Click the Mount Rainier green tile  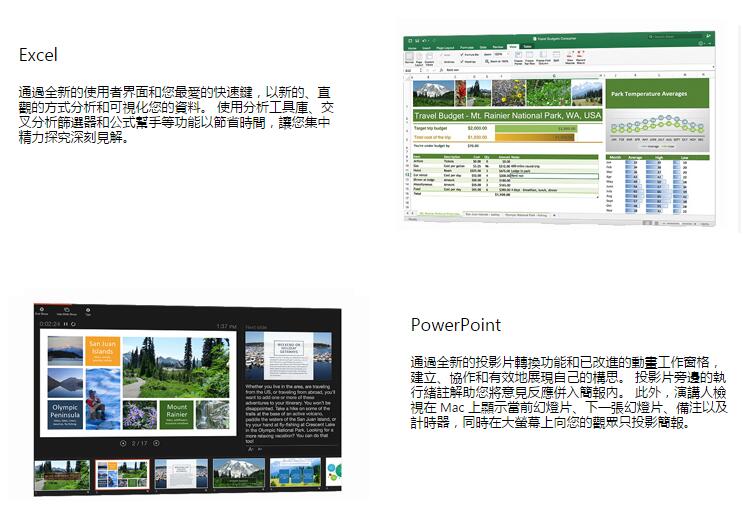(x=177, y=414)
